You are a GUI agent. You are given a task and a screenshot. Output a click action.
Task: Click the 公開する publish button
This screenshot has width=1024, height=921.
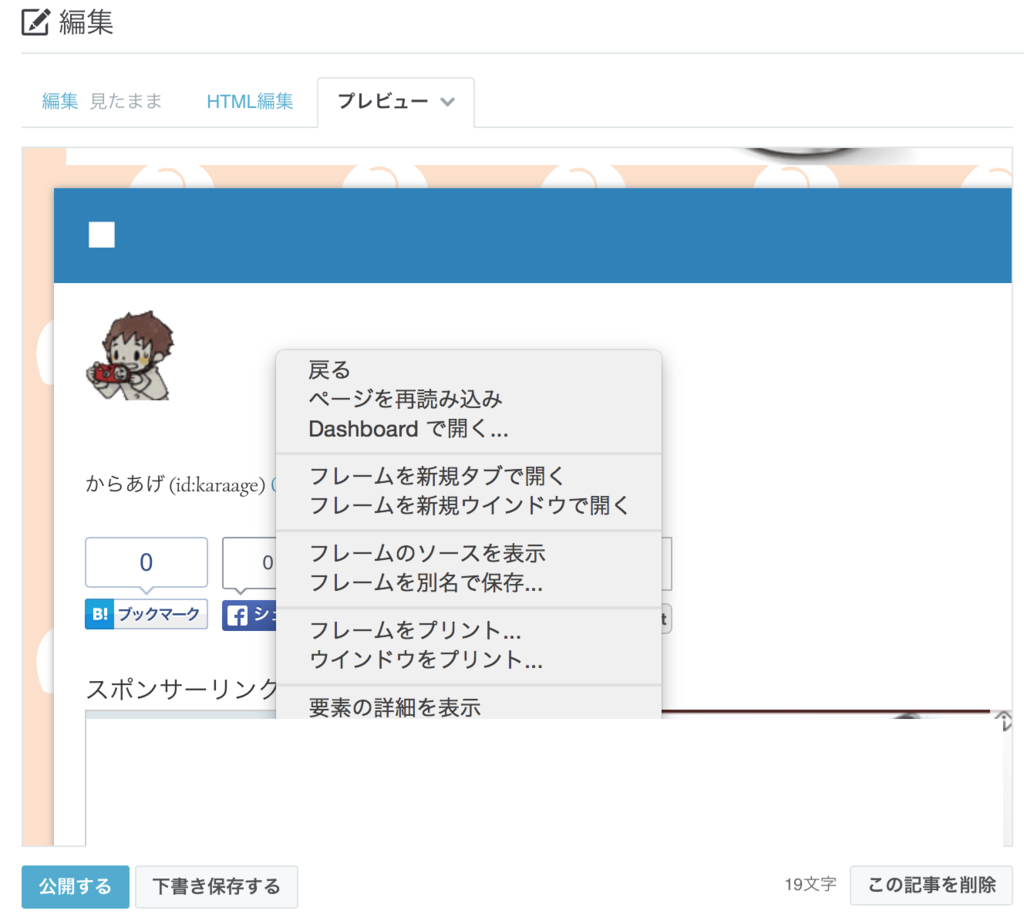click(74, 886)
